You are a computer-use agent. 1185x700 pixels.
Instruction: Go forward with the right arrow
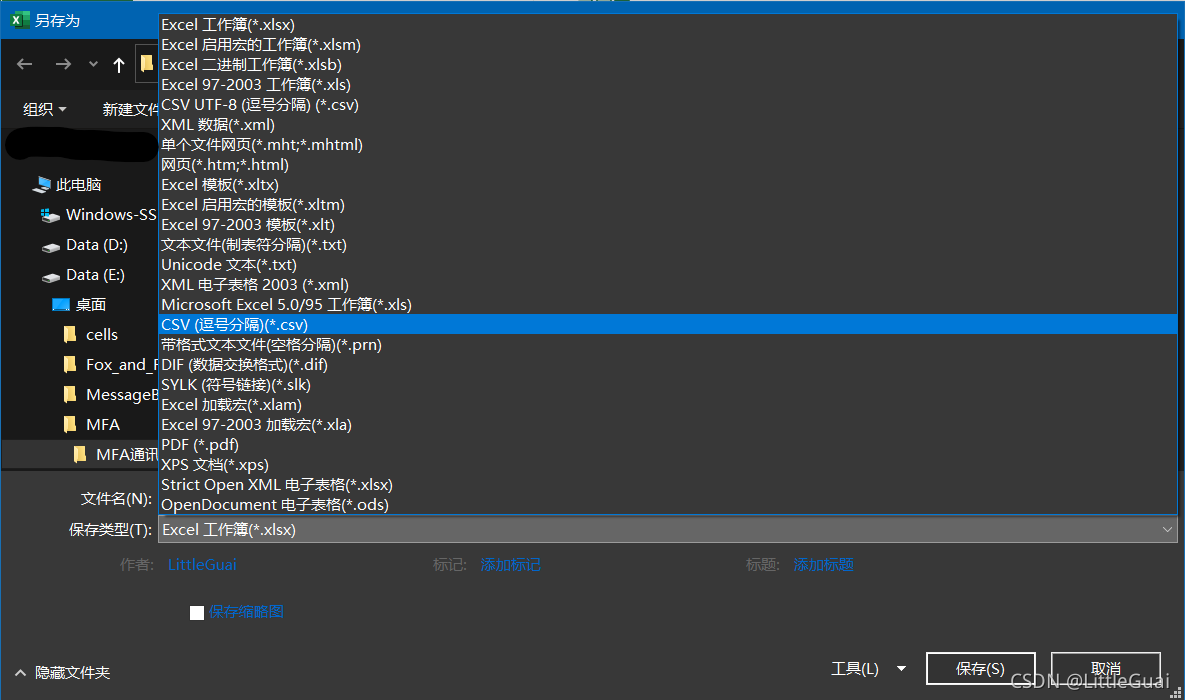63,64
